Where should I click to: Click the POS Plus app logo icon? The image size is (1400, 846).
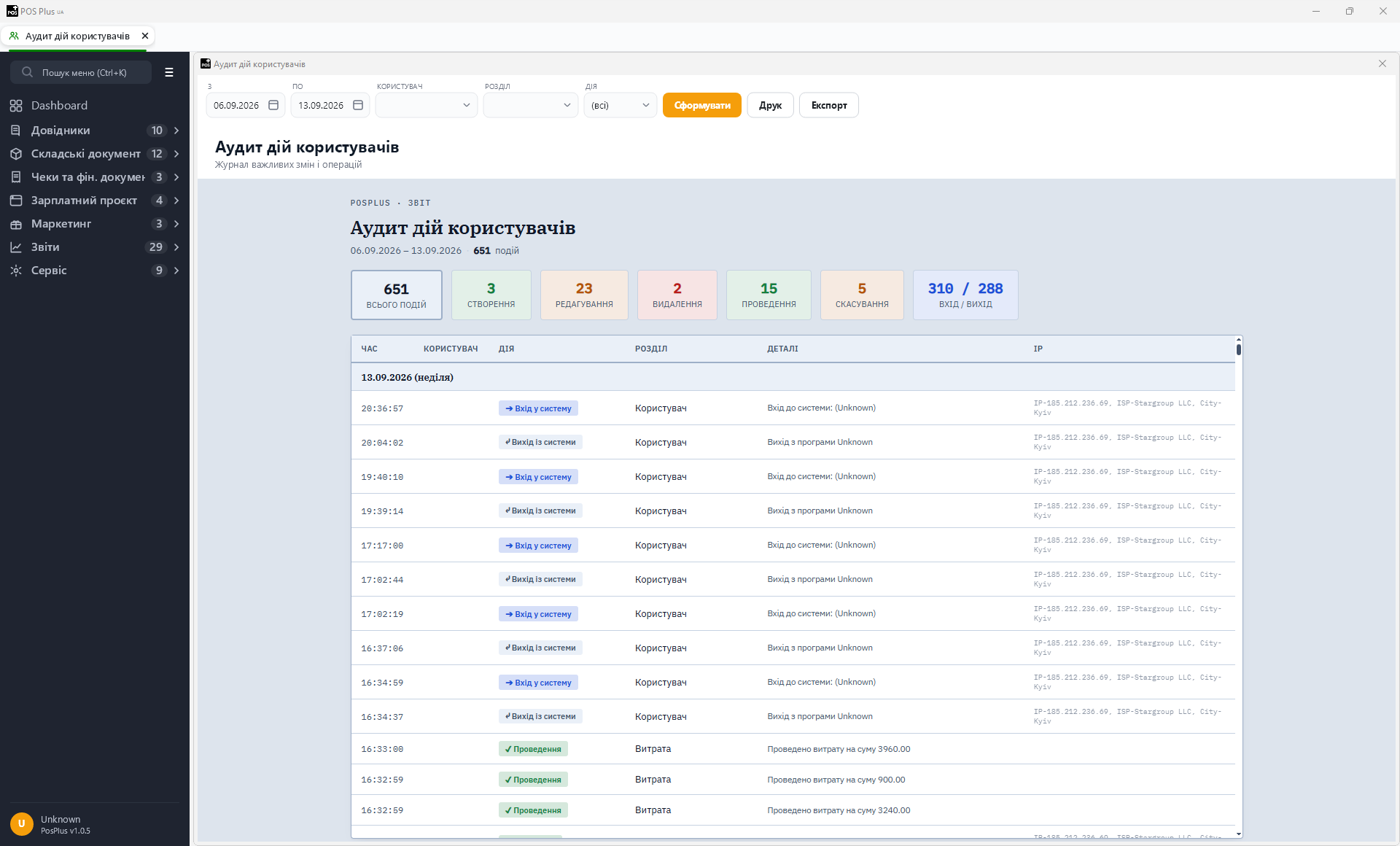[12, 11]
